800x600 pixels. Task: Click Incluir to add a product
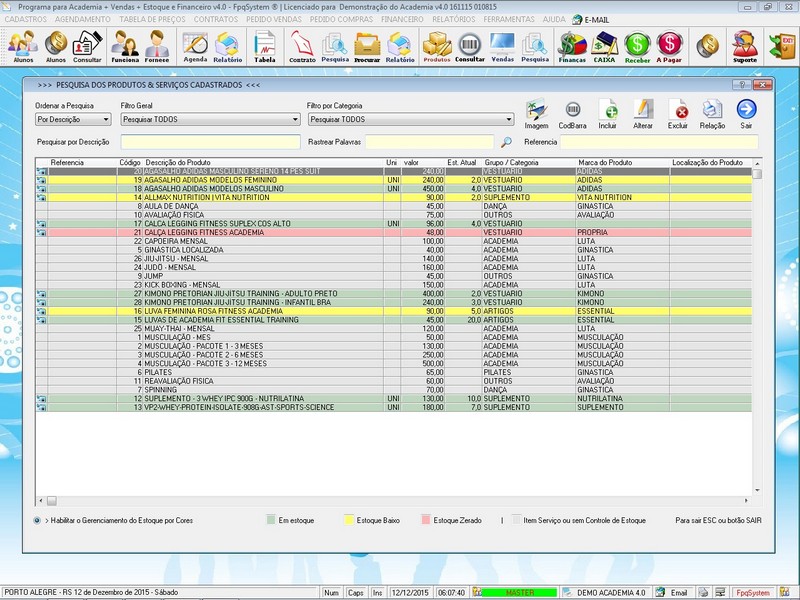pos(607,111)
